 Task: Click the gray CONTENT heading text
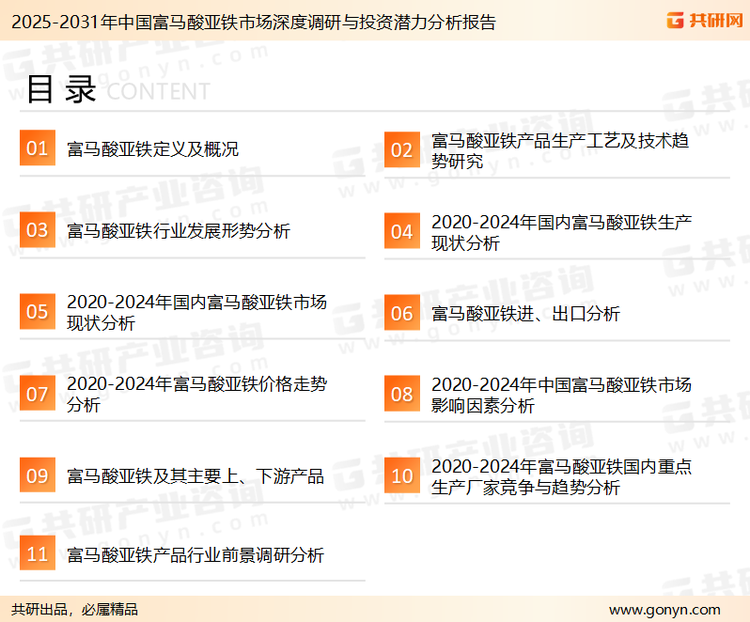click(x=158, y=91)
